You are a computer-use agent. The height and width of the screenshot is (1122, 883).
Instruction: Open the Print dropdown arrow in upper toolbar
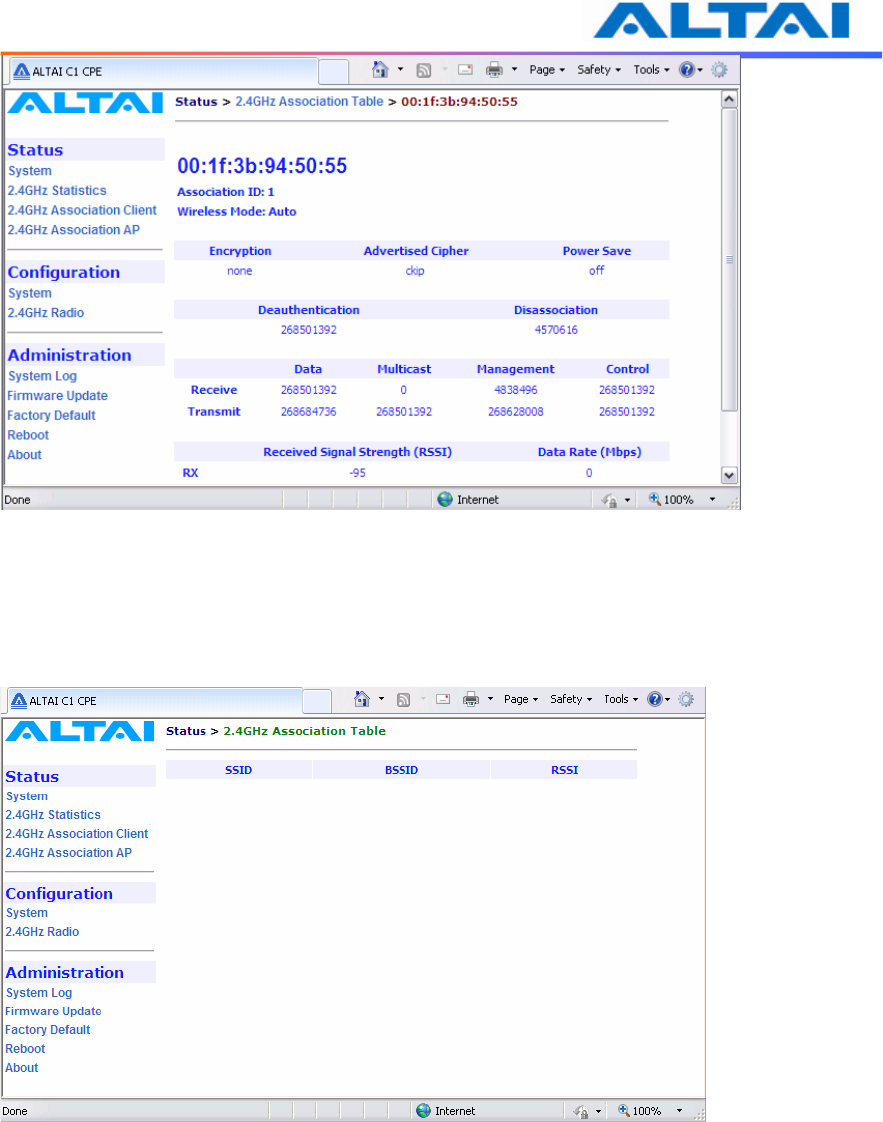514,69
